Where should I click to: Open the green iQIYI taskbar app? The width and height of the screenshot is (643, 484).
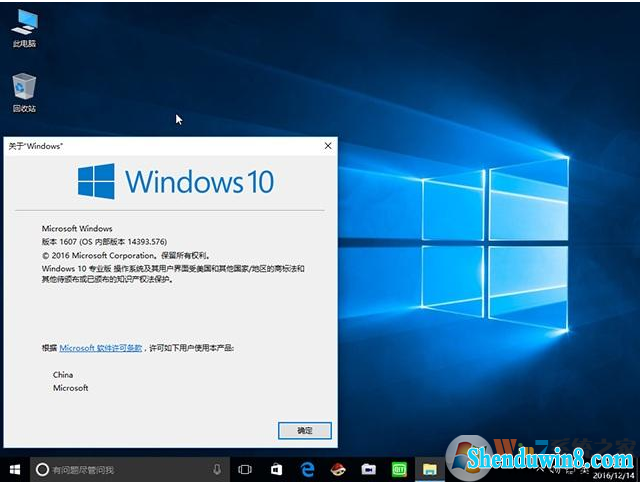[399, 470]
